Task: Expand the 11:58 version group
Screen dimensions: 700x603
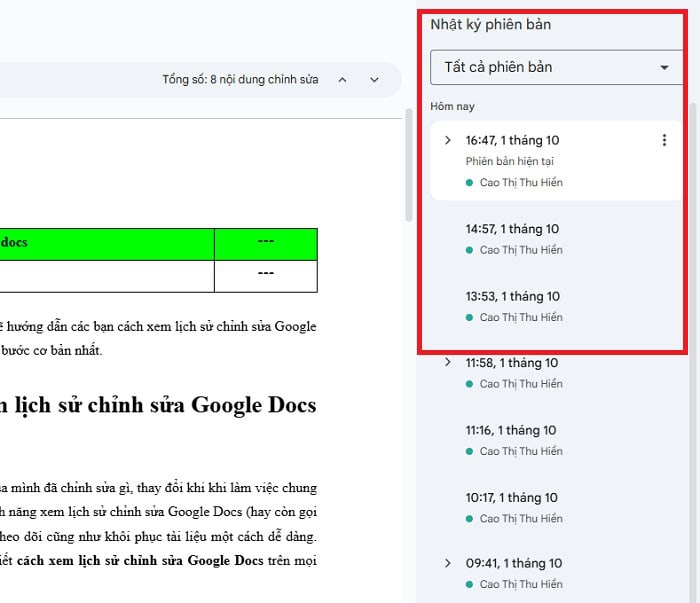Action: click(x=448, y=363)
